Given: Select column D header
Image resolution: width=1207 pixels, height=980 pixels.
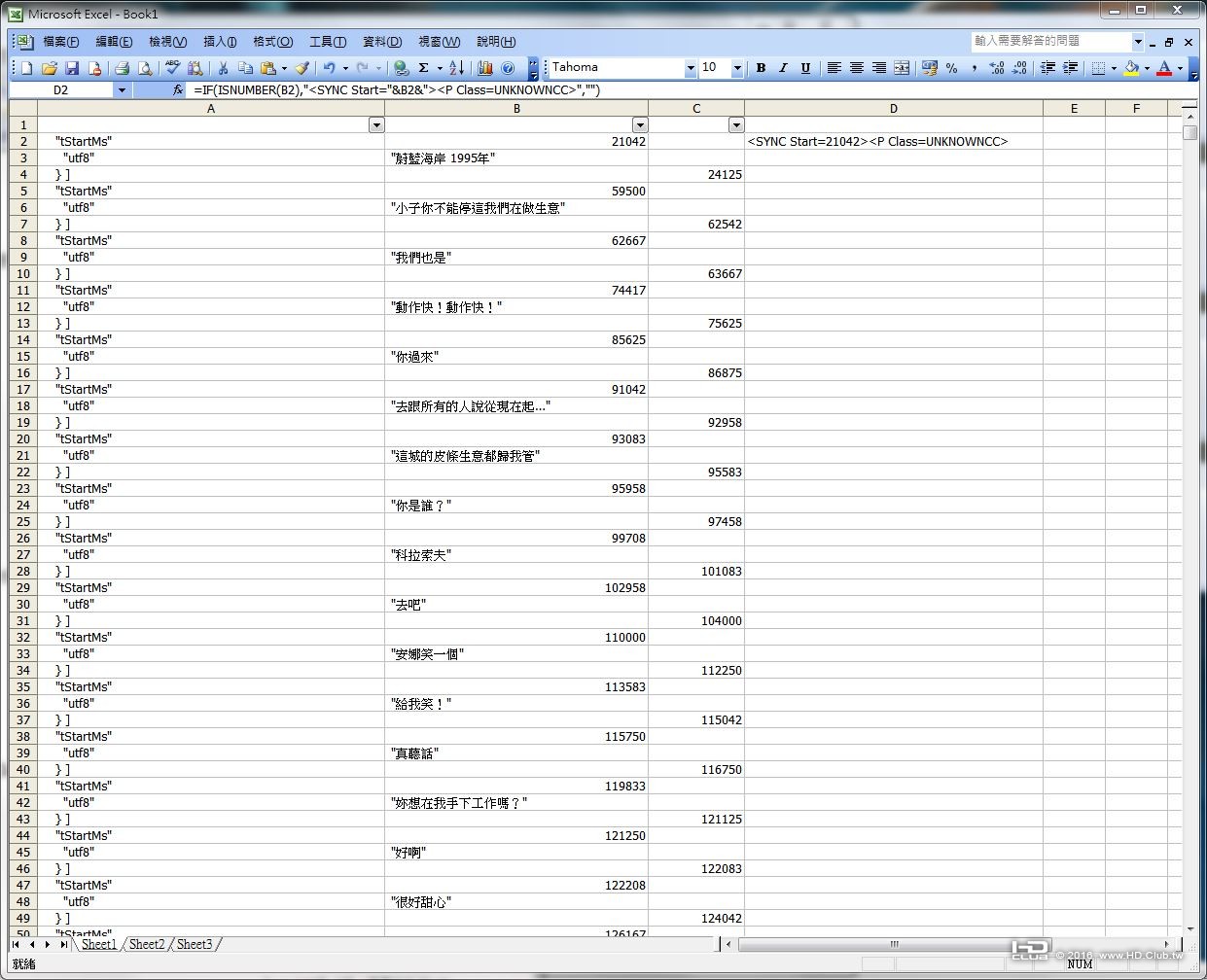Looking at the screenshot, I should (893, 108).
